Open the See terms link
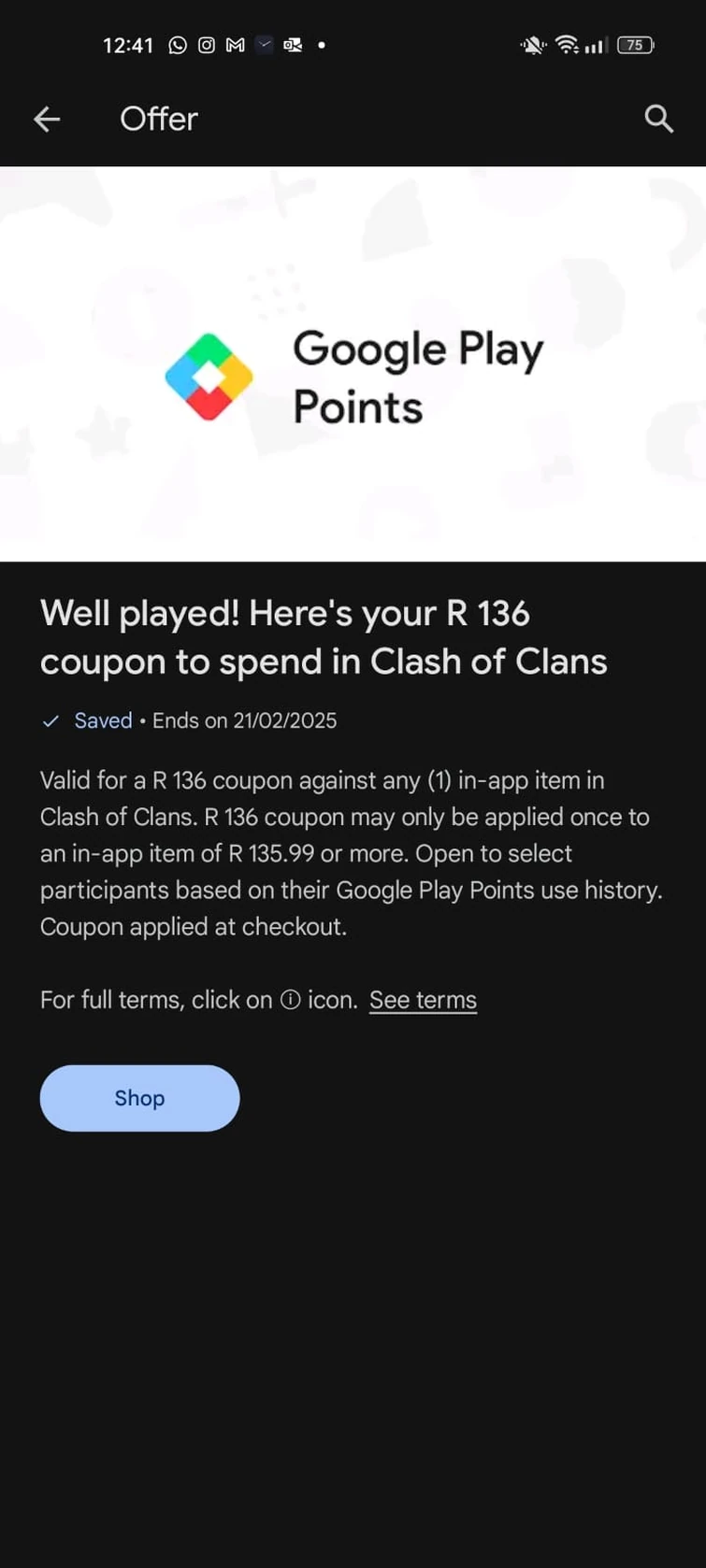 point(423,1000)
